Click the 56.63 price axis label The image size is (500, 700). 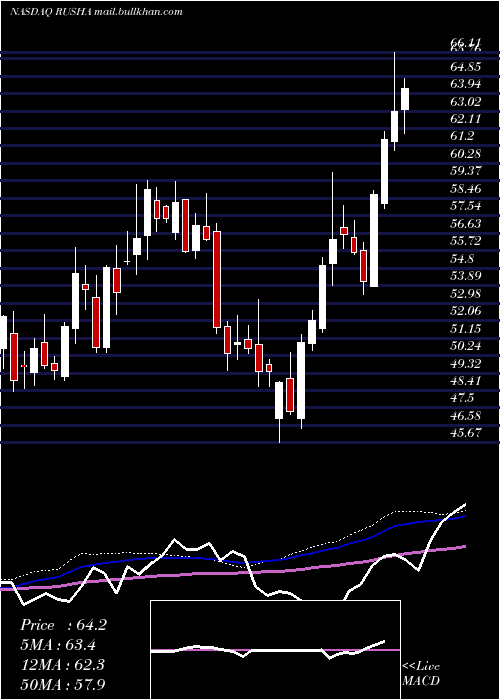(466, 224)
